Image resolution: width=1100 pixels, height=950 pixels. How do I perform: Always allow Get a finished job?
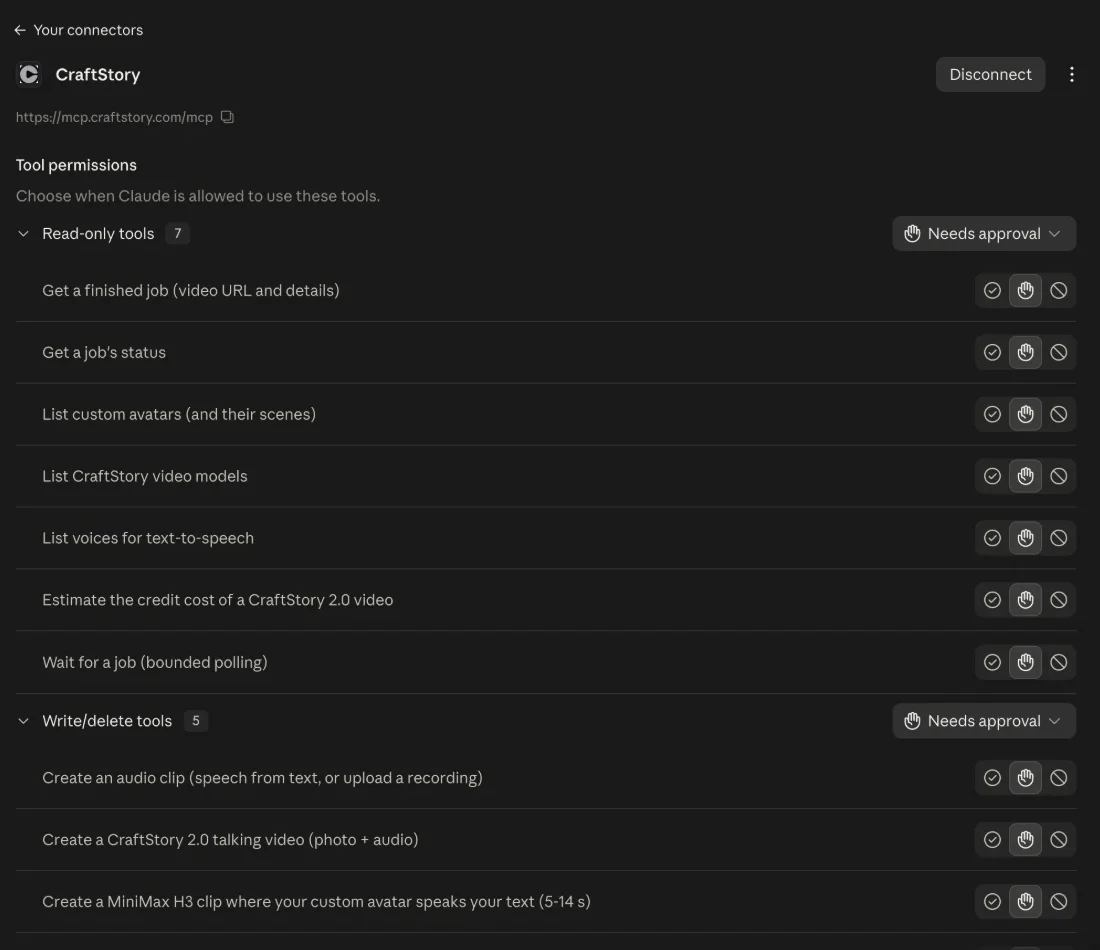[992, 290]
